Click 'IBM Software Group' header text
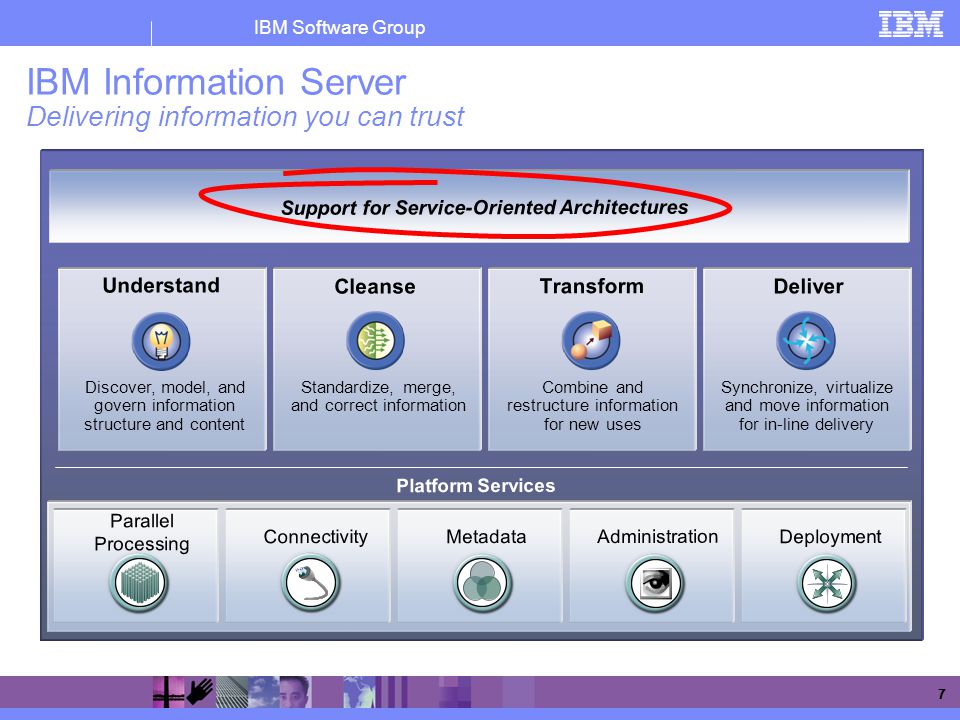The width and height of the screenshot is (960, 720). 339,28
